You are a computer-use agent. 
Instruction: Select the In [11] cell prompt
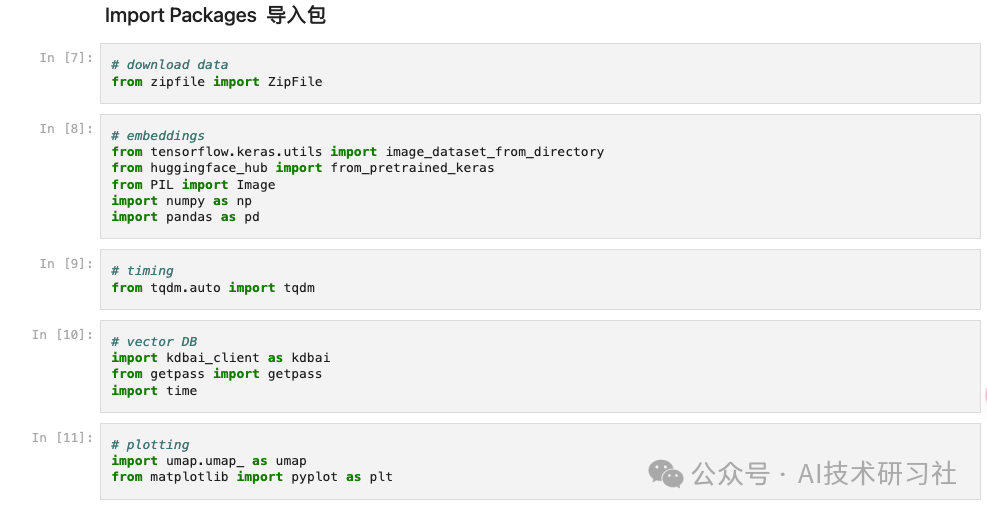[62, 438]
